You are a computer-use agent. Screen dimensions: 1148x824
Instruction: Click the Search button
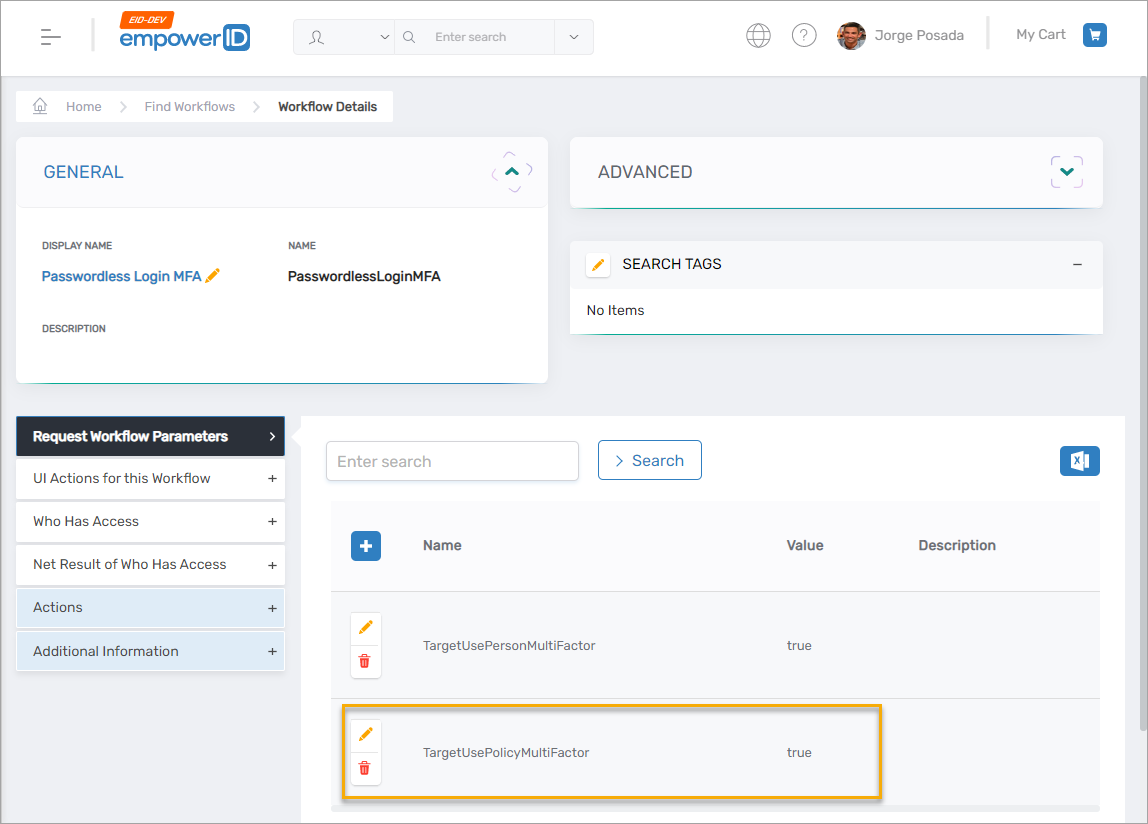coord(649,460)
